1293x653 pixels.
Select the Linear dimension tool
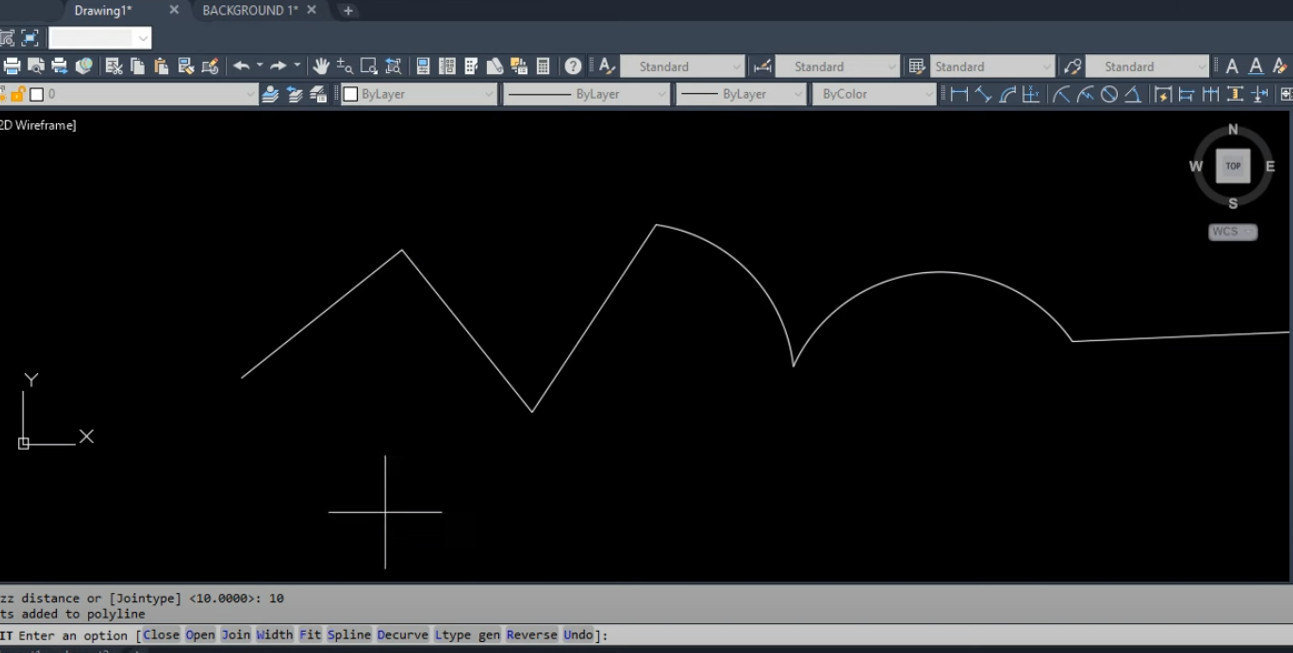[959, 94]
